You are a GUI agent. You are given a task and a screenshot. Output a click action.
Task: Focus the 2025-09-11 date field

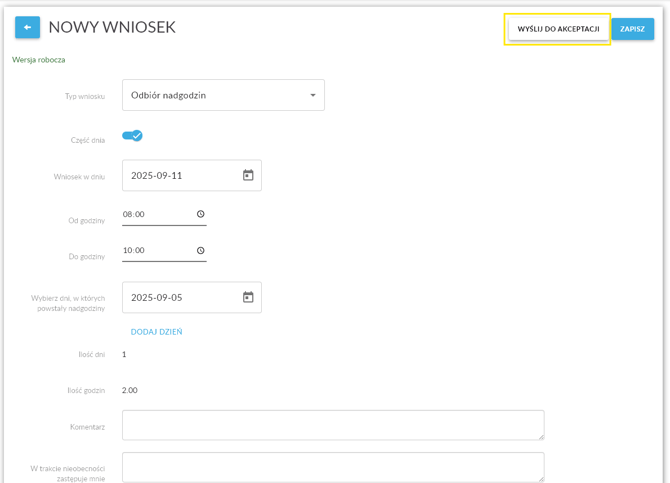point(180,175)
